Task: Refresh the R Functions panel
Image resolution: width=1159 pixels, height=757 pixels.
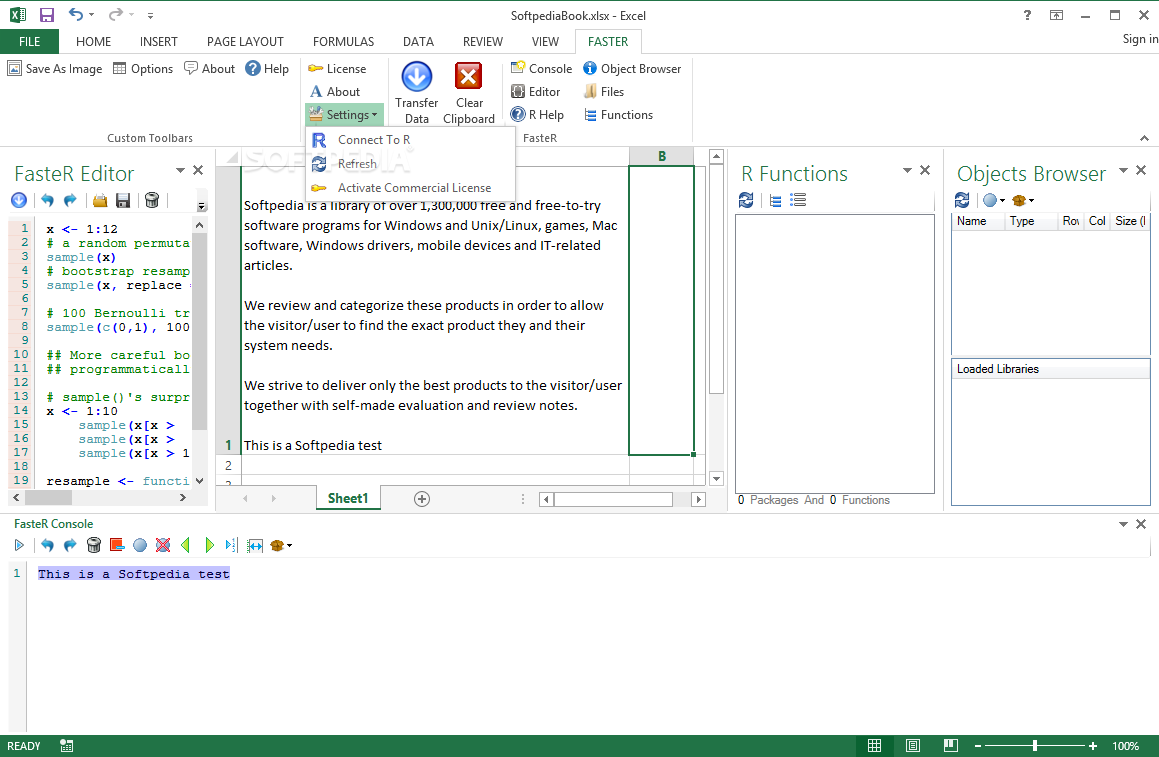Action: pyautogui.click(x=747, y=200)
